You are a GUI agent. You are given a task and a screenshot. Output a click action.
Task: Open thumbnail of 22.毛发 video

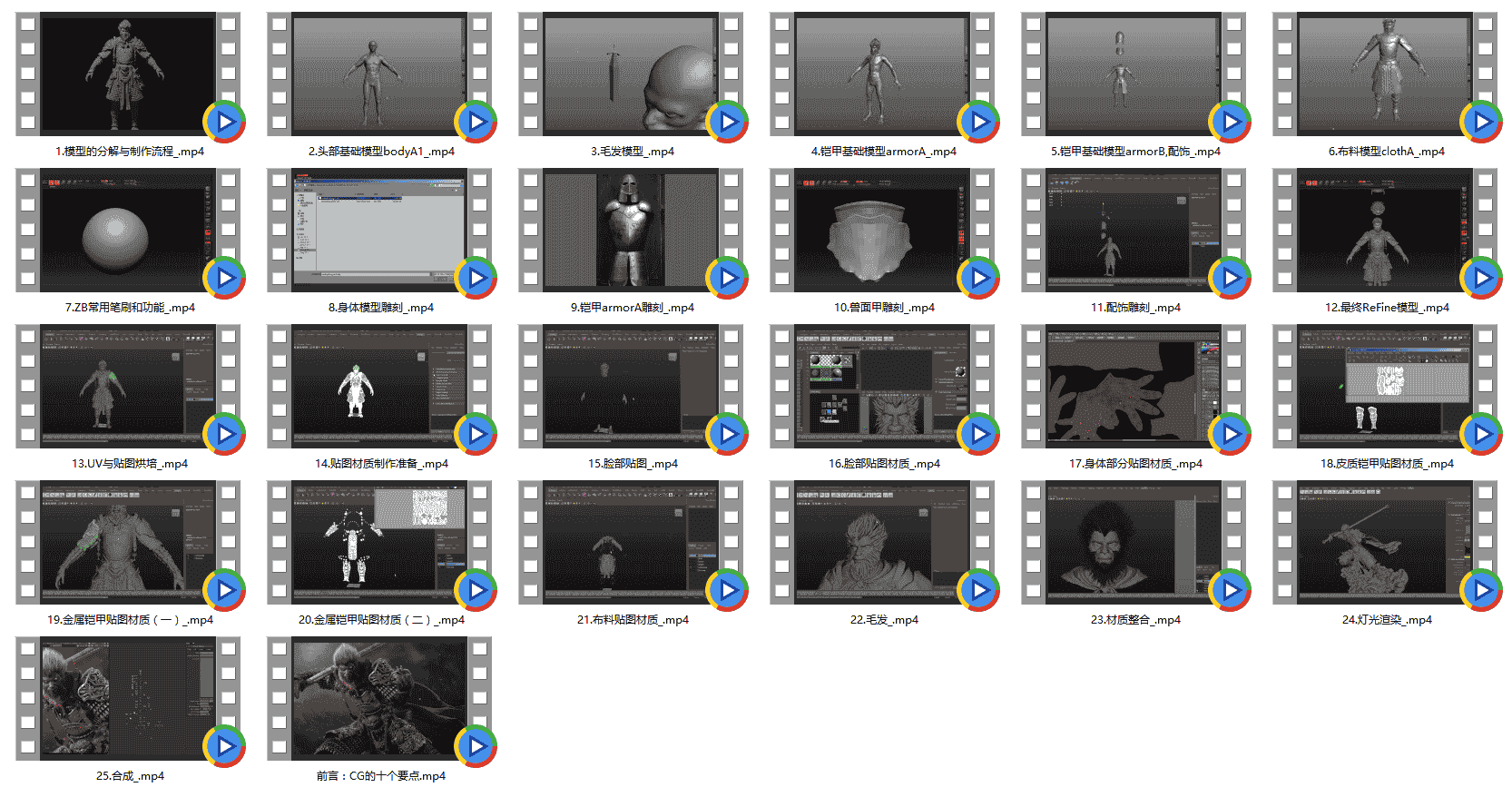pos(882,542)
